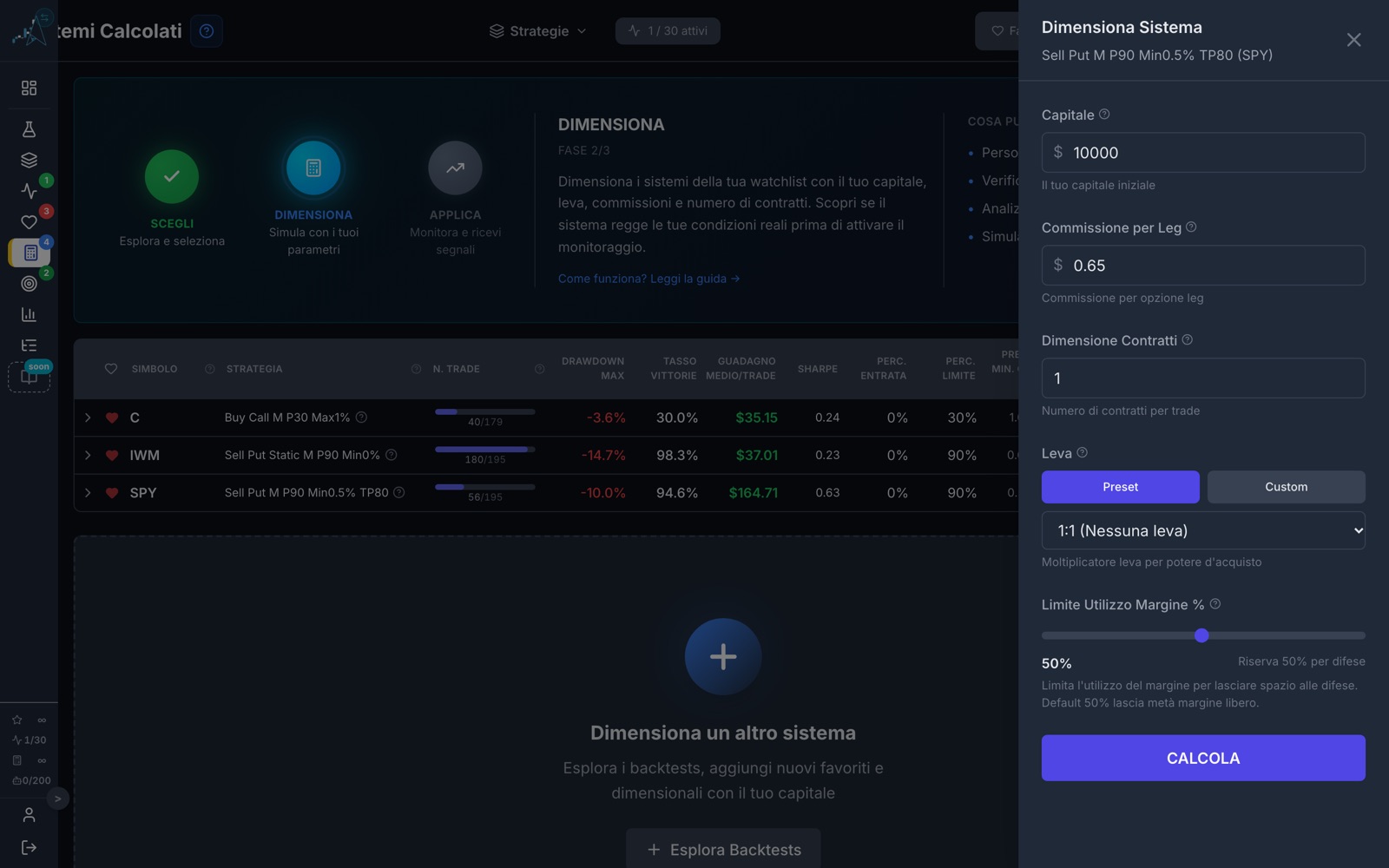Screen dimensions: 1389x868
Task: Open the target icon in sidebar
Action: tap(29, 283)
